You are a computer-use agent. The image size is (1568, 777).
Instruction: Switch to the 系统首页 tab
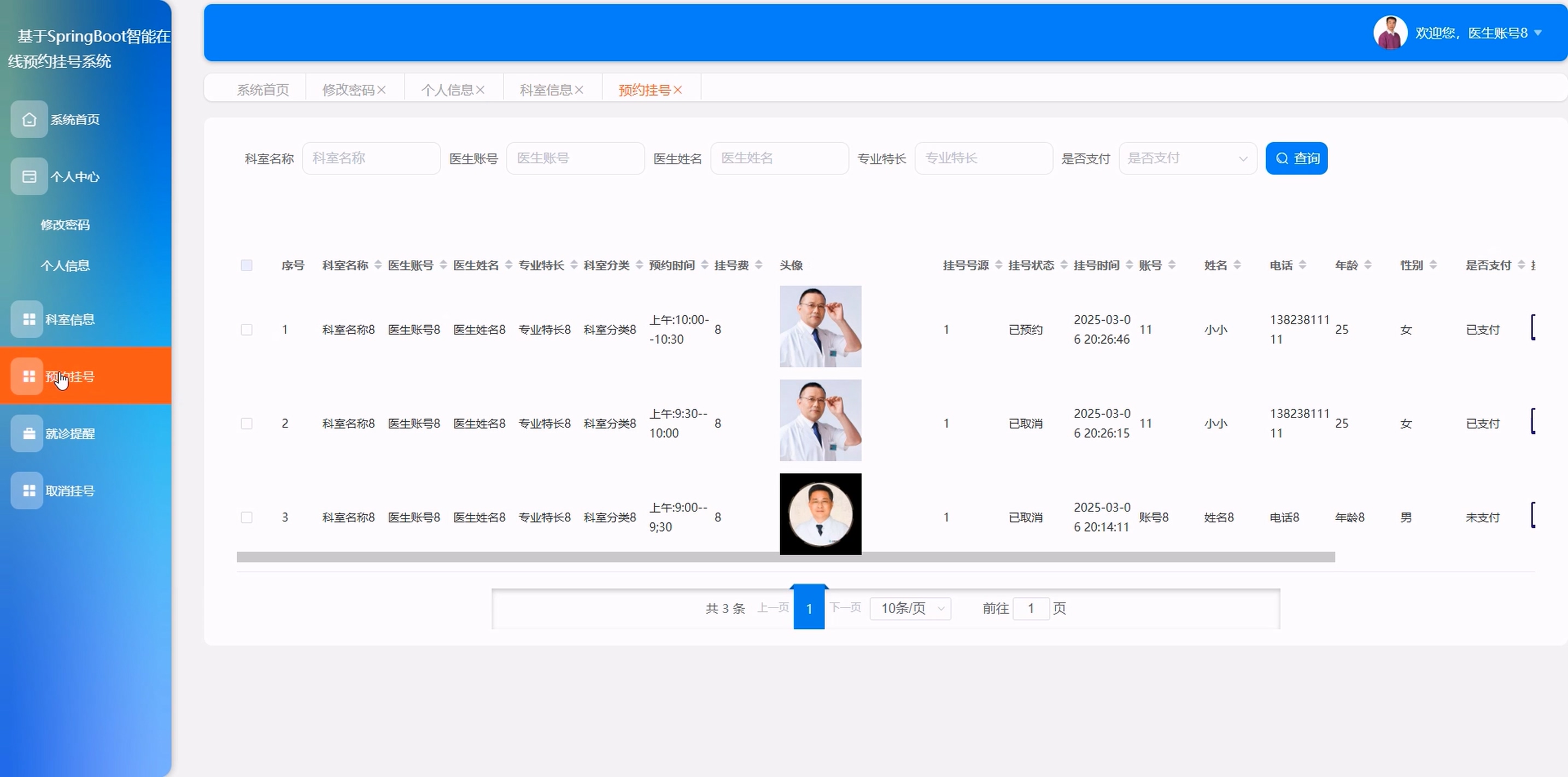262,90
